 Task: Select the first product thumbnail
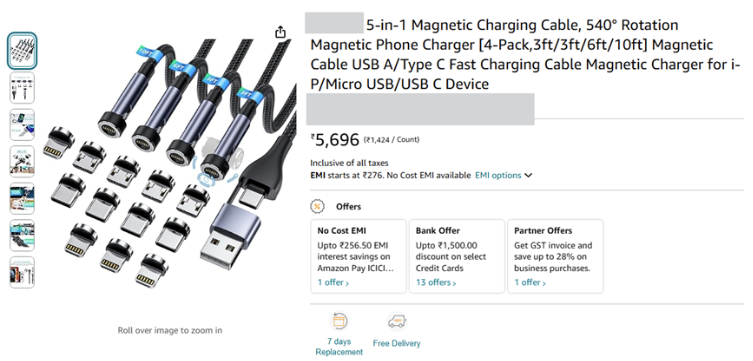click(x=22, y=51)
